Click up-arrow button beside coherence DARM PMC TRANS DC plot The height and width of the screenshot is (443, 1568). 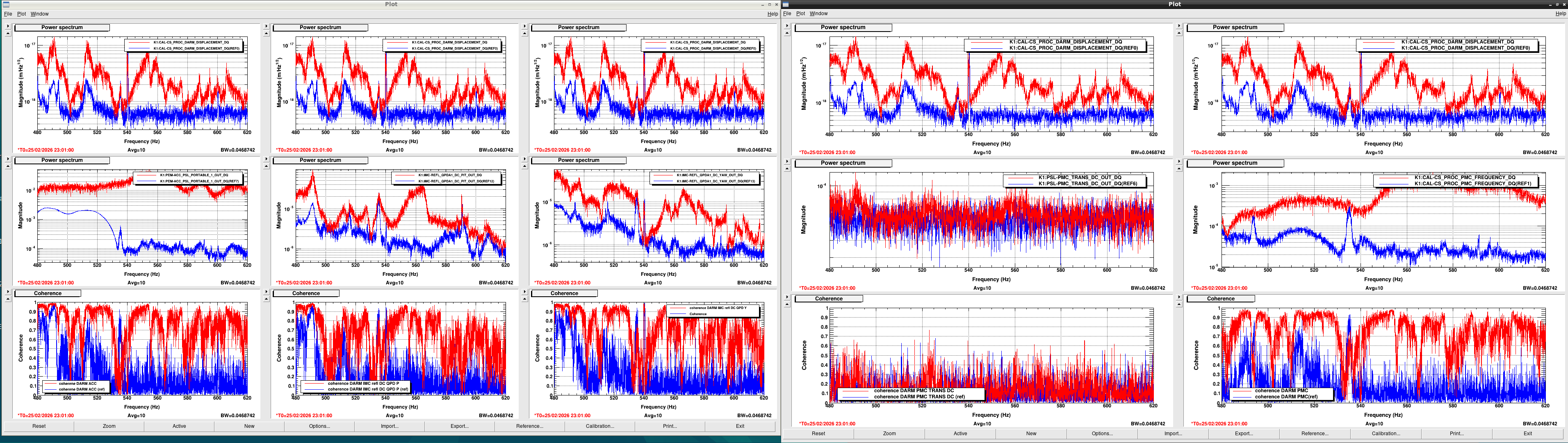click(x=787, y=304)
